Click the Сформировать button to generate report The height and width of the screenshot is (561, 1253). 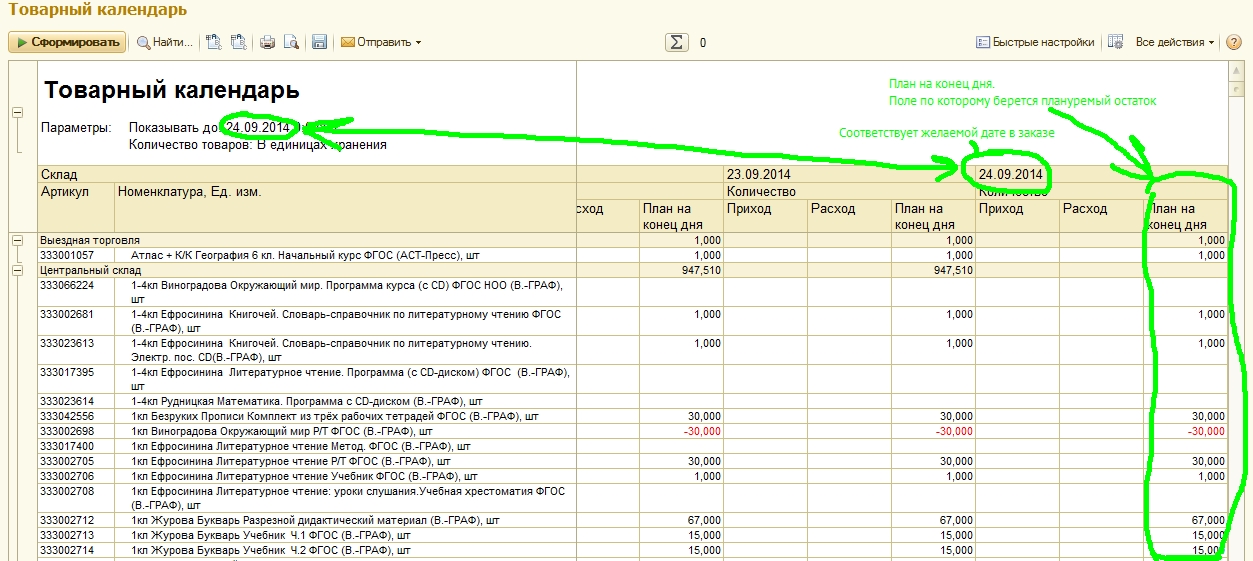point(67,42)
